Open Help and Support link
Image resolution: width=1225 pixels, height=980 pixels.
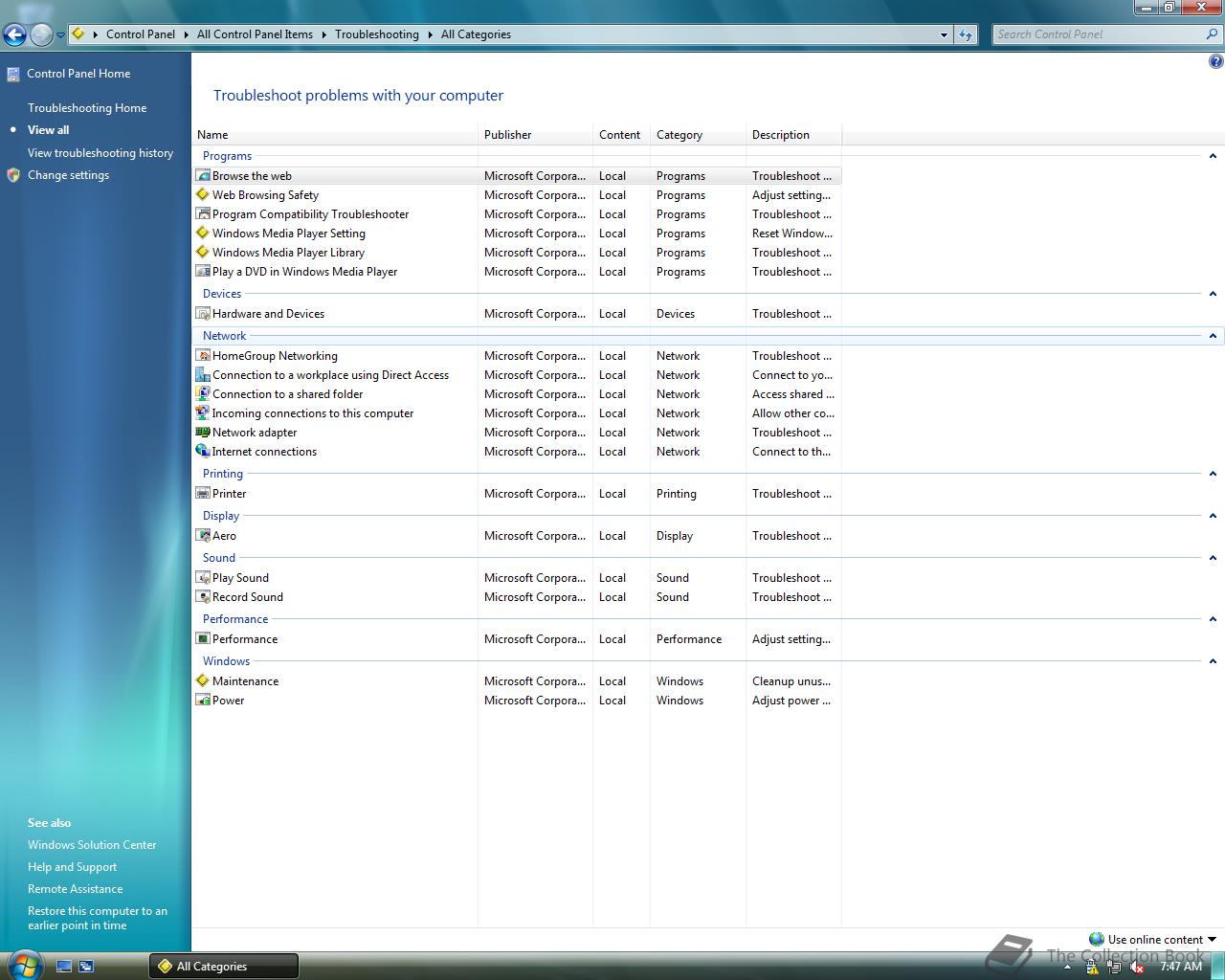pos(72,867)
